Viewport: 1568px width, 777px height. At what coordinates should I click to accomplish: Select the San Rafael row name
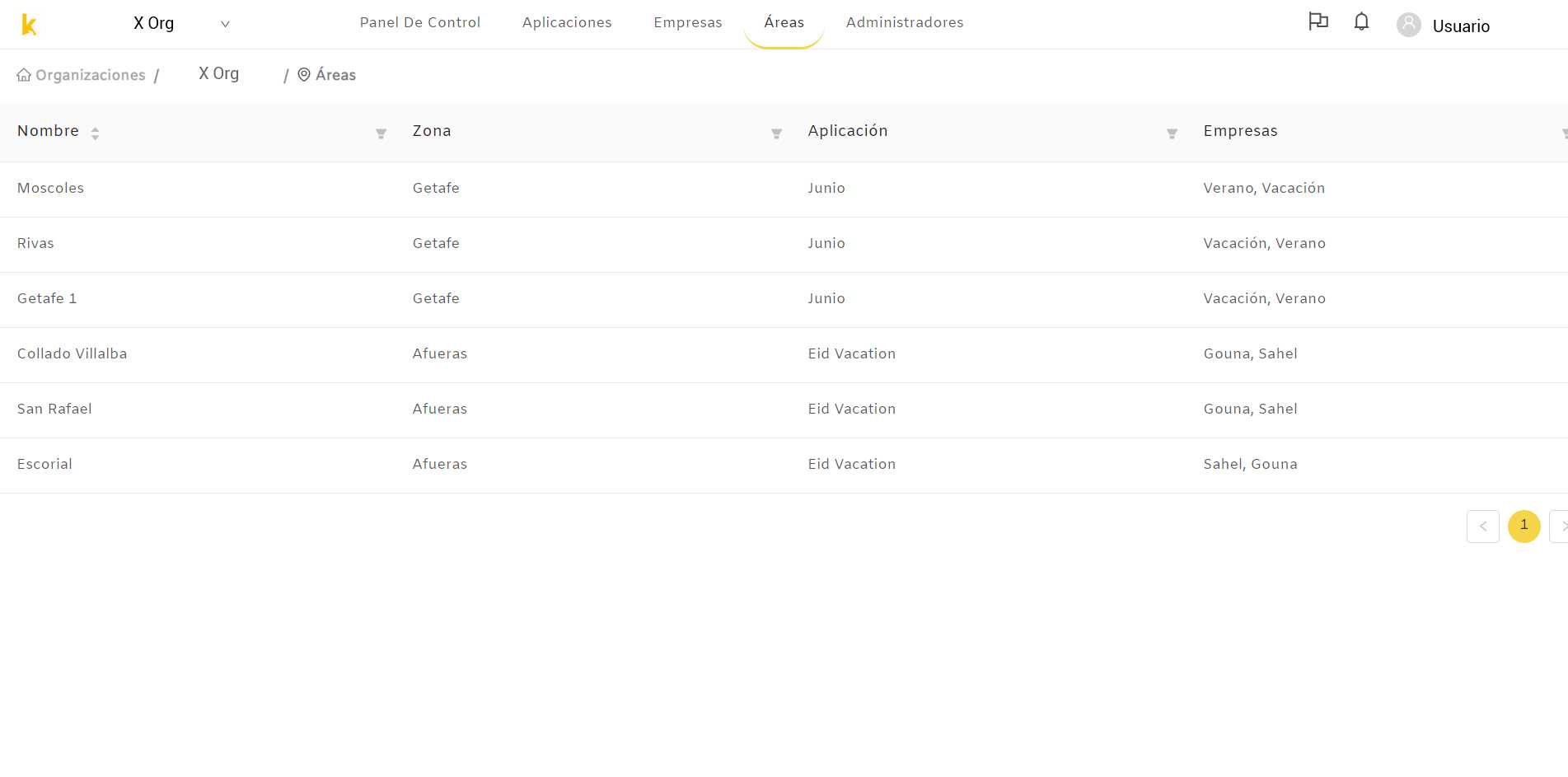54,409
